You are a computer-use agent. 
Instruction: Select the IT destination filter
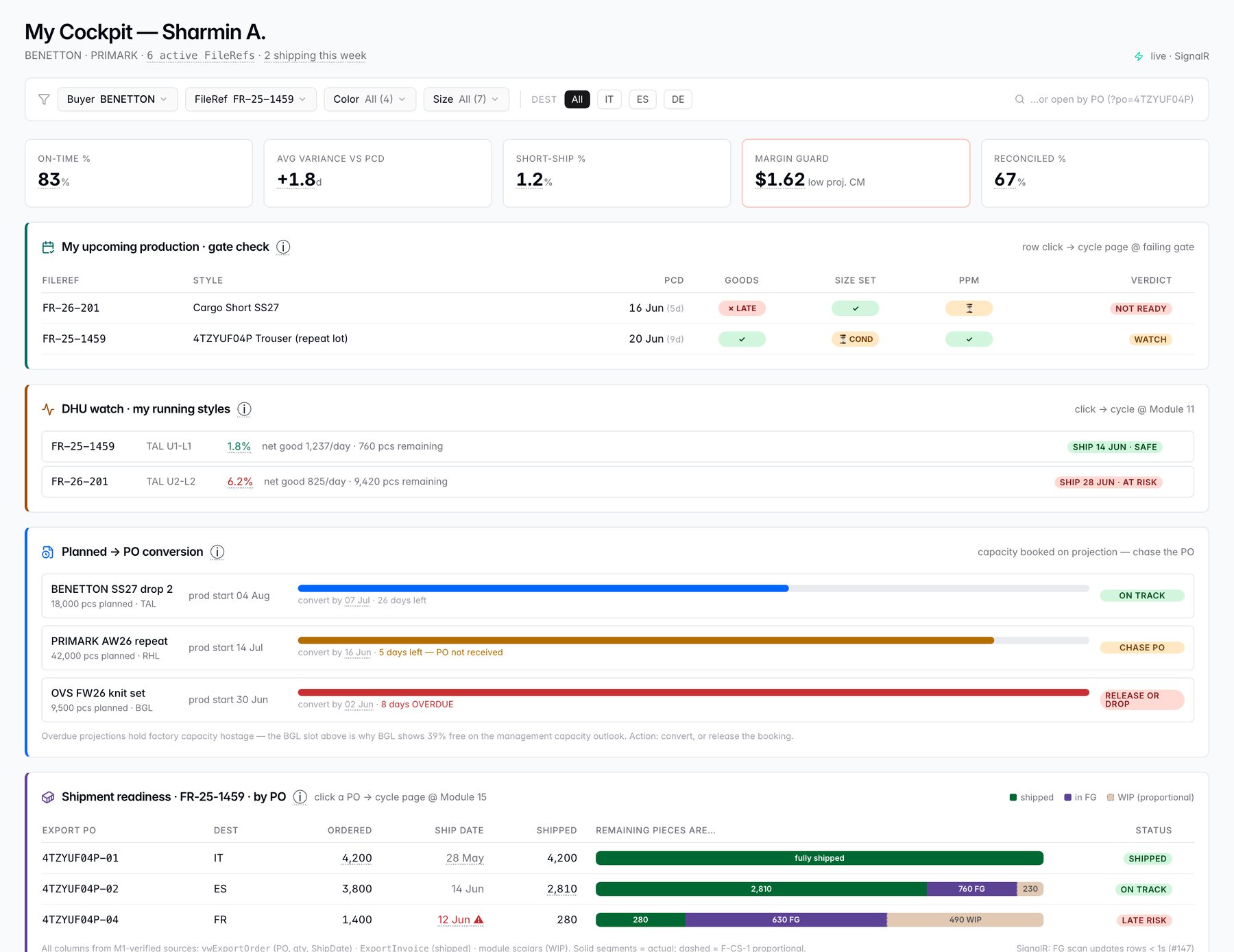(x=609, y=99)
